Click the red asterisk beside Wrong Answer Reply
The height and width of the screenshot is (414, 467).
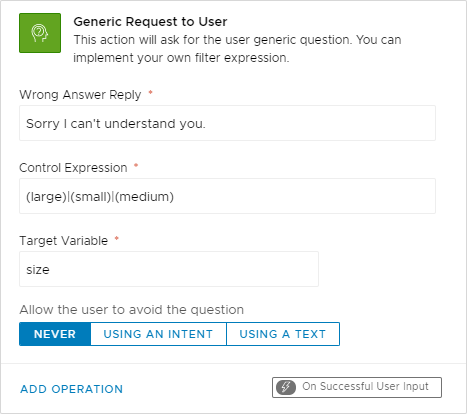coord(150,92)
